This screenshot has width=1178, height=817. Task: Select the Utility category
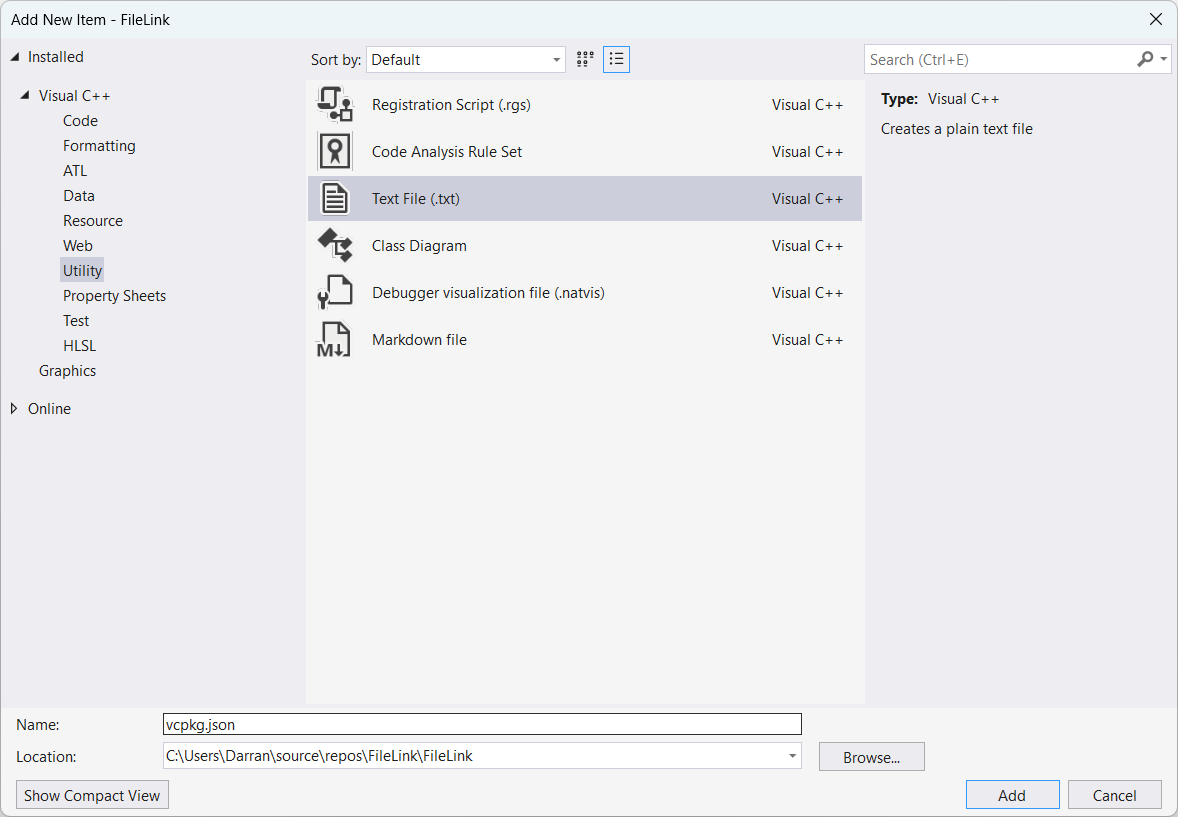82,271
